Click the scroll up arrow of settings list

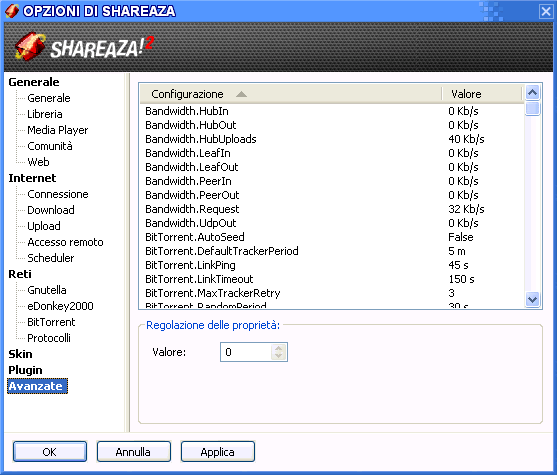pyautogui.click(x=532, y=93)
